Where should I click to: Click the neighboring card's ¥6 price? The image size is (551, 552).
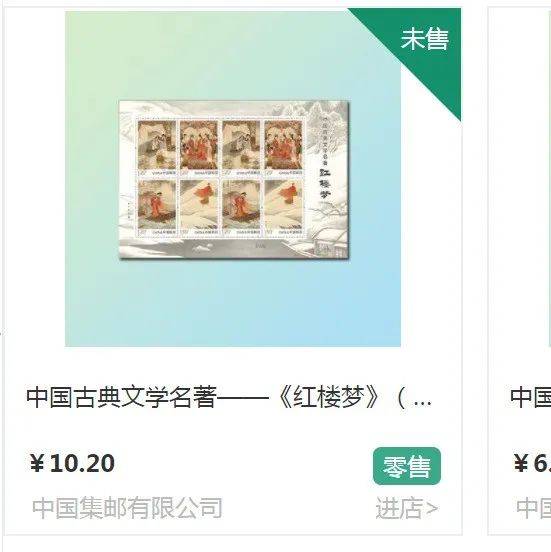click(x=532, y=463)
